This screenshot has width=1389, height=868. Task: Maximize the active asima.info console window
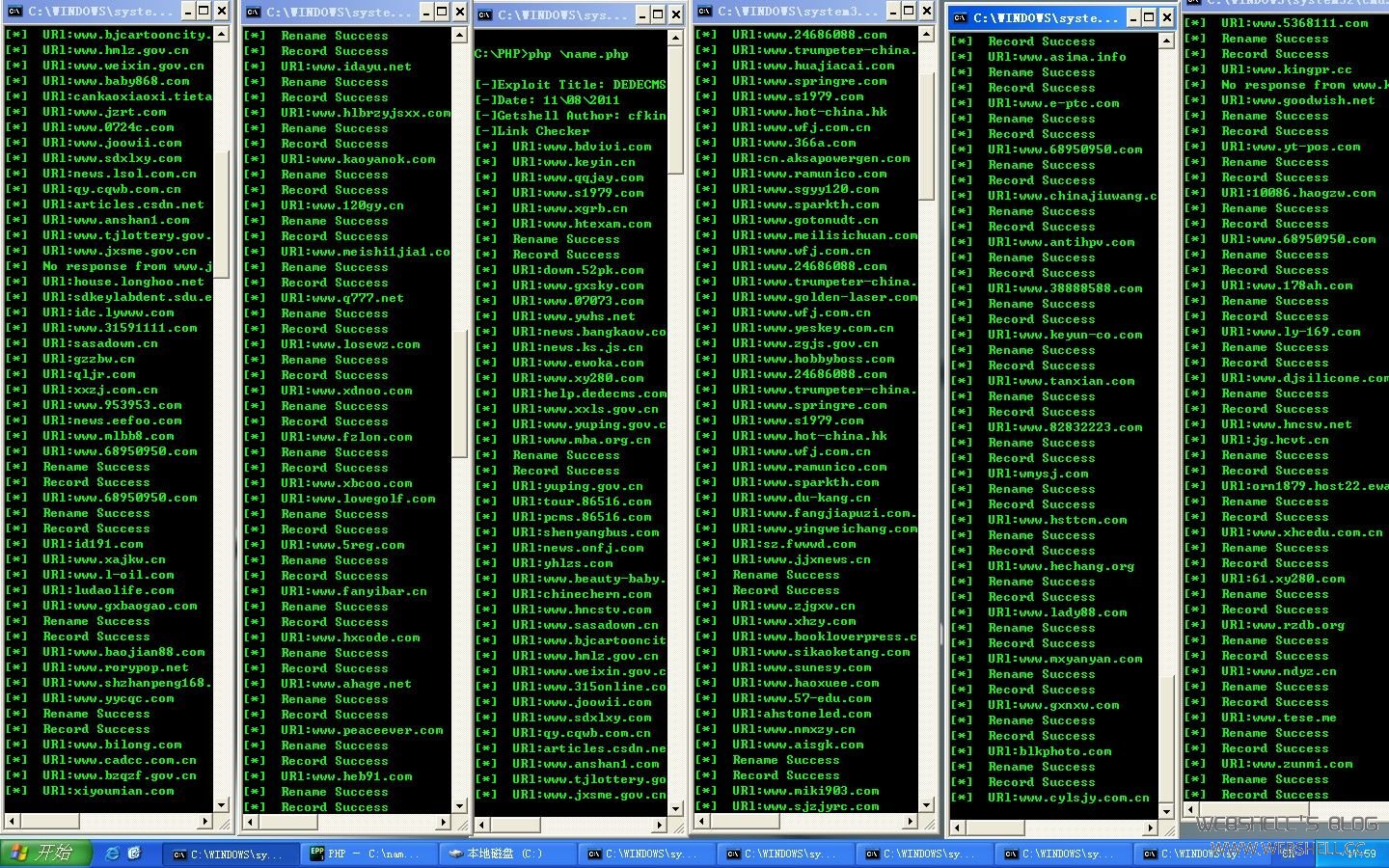1149,17
